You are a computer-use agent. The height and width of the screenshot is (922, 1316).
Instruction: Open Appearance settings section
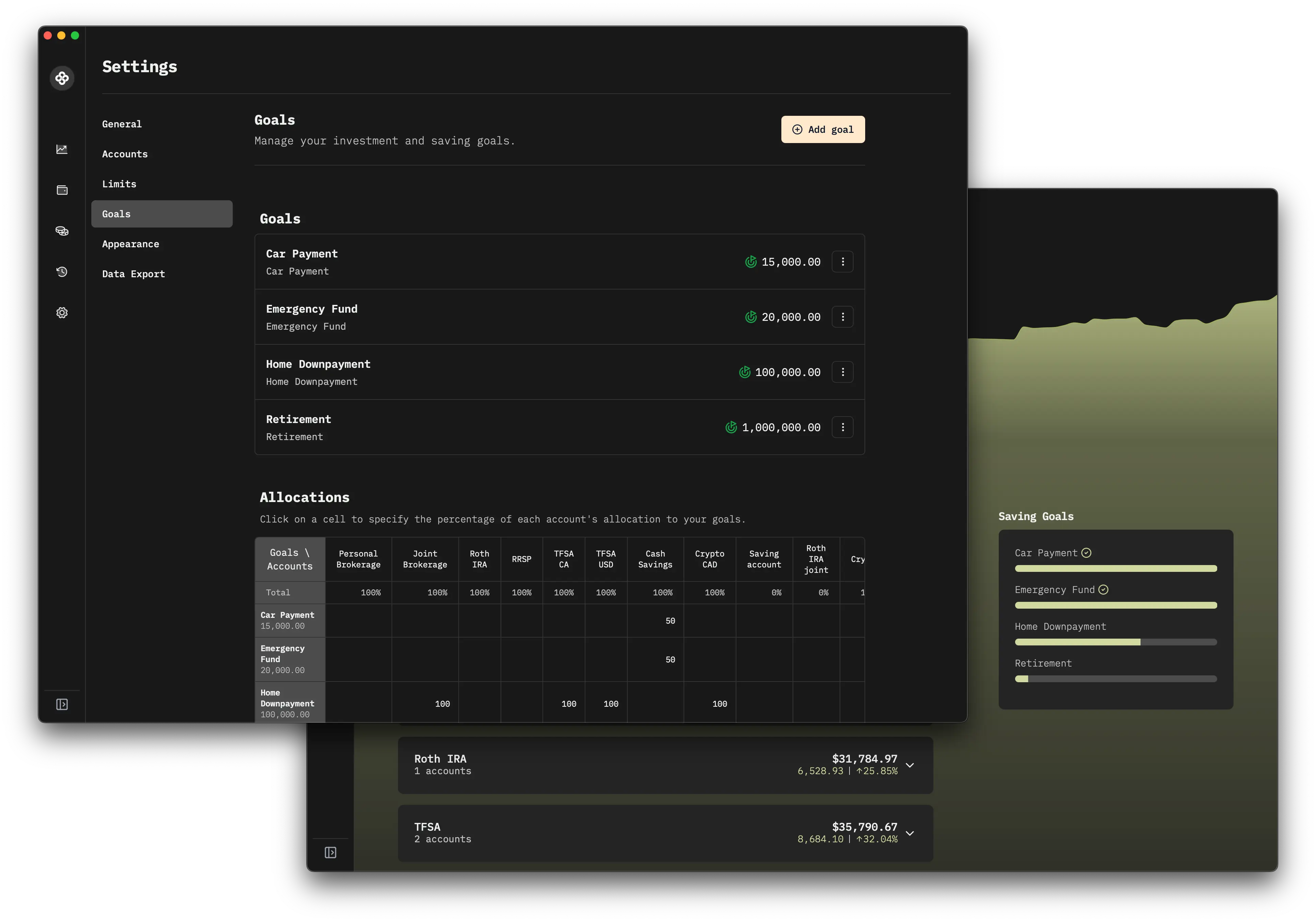pyautogui.click(x=162, y=244)
